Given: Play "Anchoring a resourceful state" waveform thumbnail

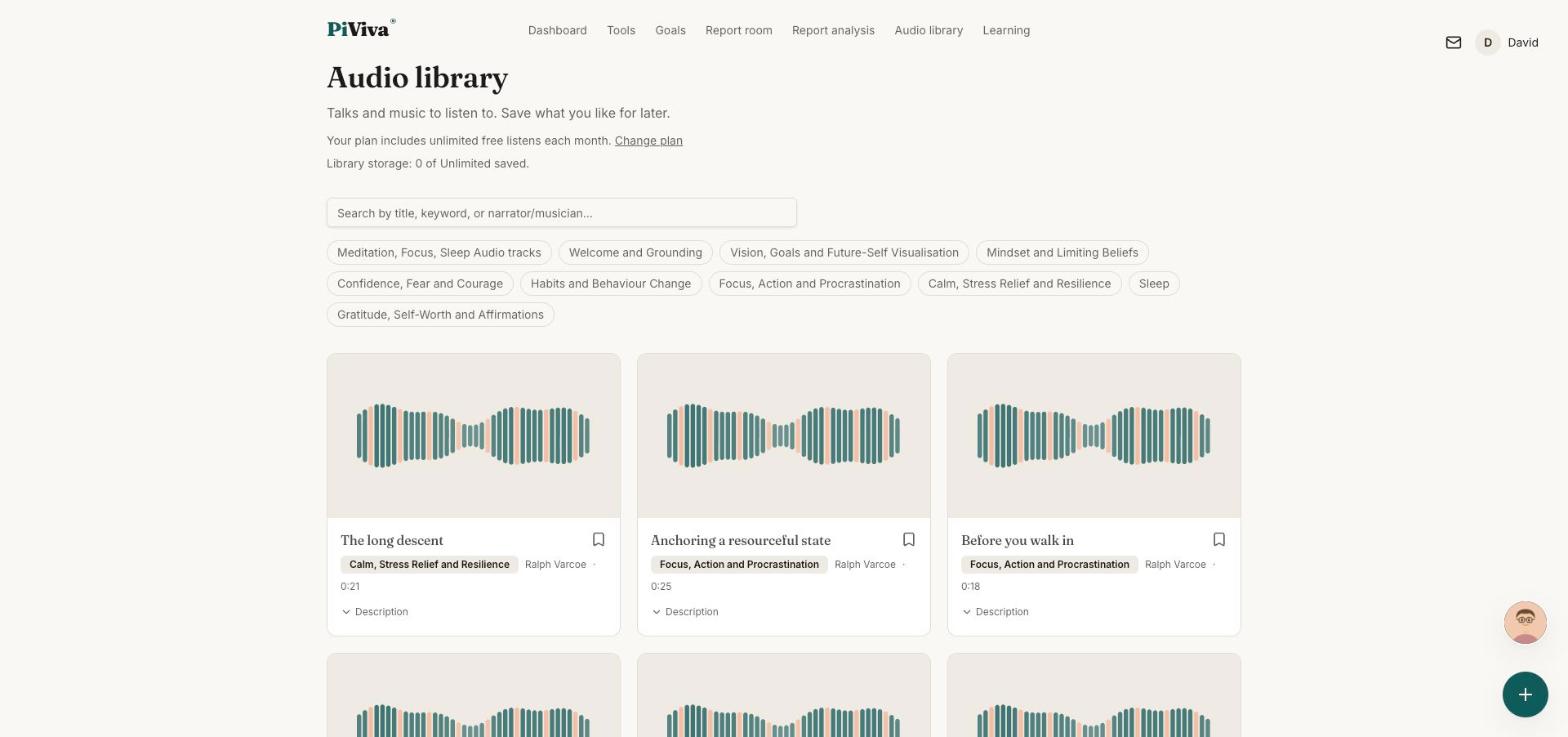Looking at the screenshot, I should tap(783, 436).
